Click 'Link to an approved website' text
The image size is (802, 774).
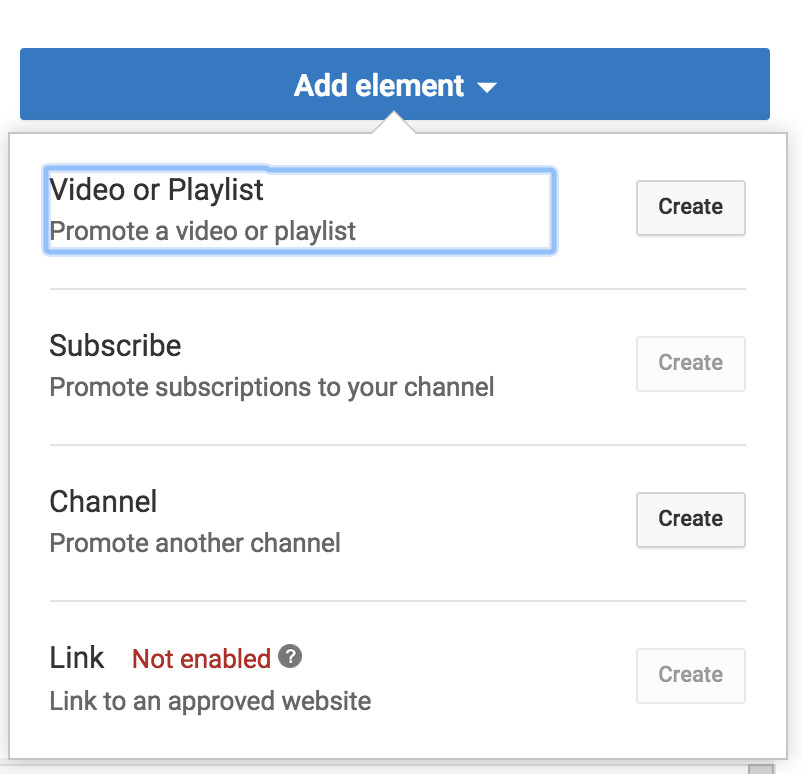pos(210,700)
